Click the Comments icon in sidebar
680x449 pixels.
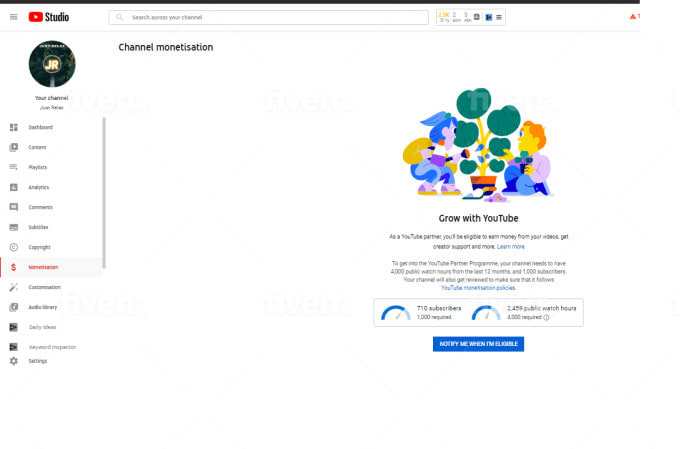[14, 207]
